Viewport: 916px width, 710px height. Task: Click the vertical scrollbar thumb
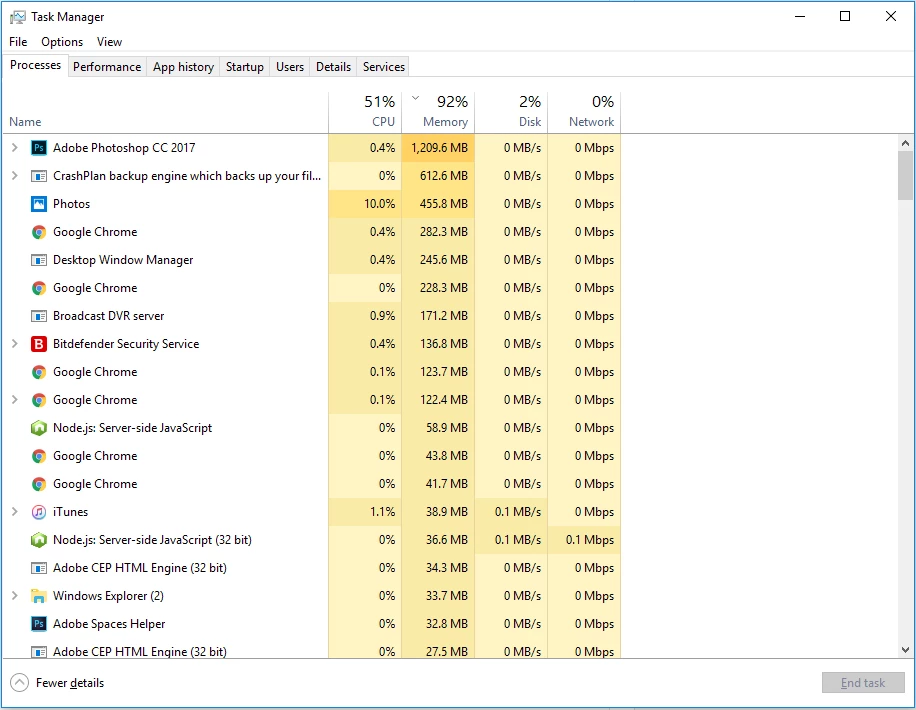(905, 175)
